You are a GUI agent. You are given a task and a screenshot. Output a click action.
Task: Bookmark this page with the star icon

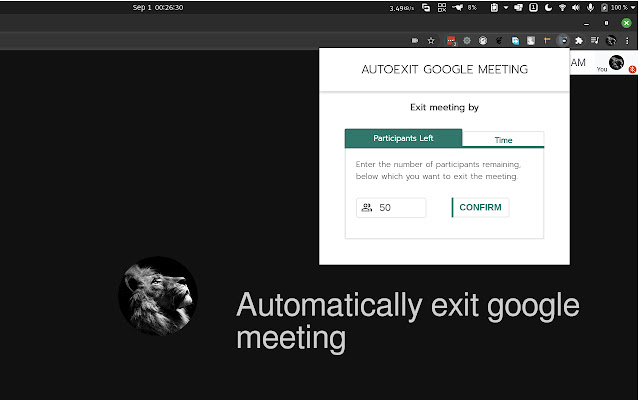point(431,40)
